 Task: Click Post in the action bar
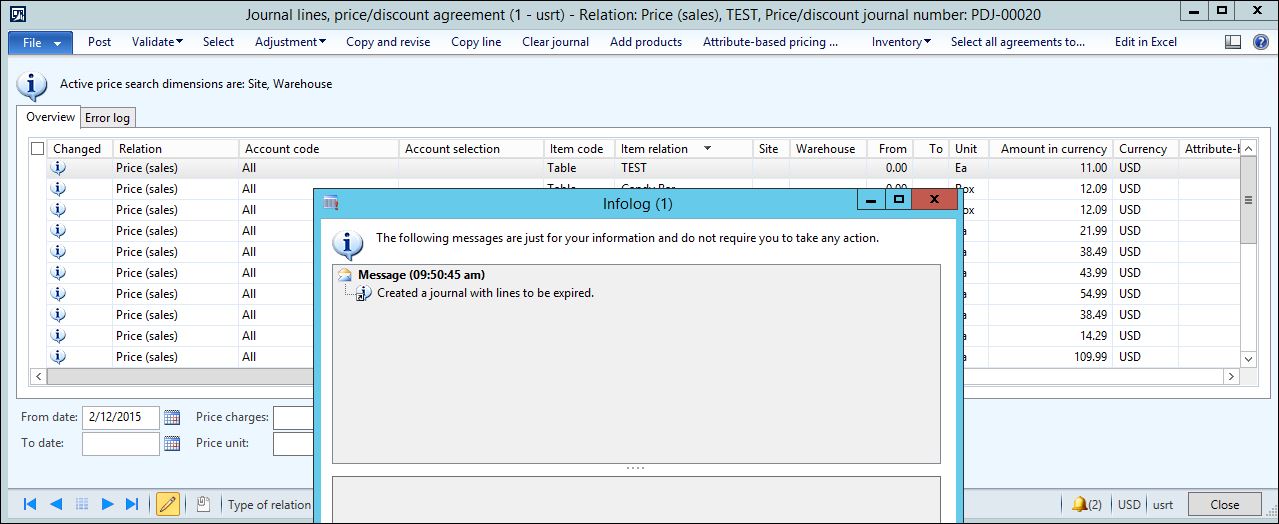pos(99,42)
